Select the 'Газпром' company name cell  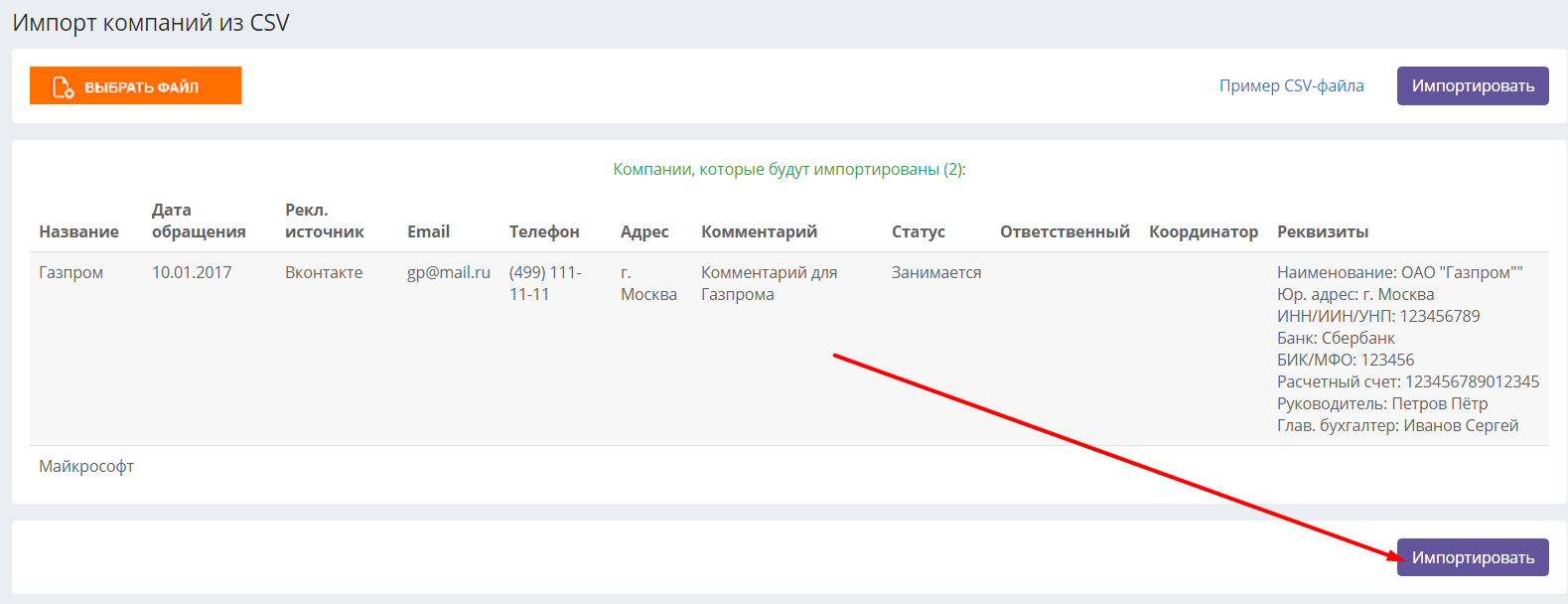pos(71,272)
